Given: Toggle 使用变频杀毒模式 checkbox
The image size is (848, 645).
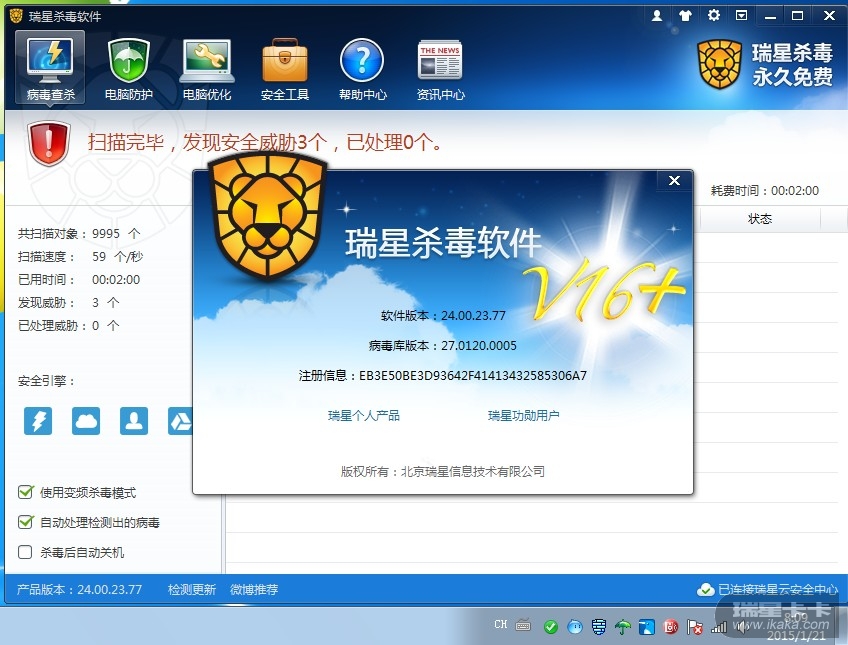Looking at the screenshot, I should [25, 492].
